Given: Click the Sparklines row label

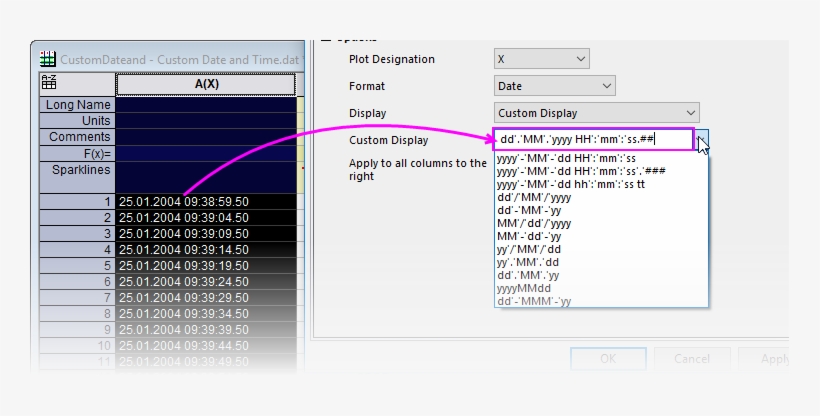Looking at the screenshot, I should click(x=77, y=177).
